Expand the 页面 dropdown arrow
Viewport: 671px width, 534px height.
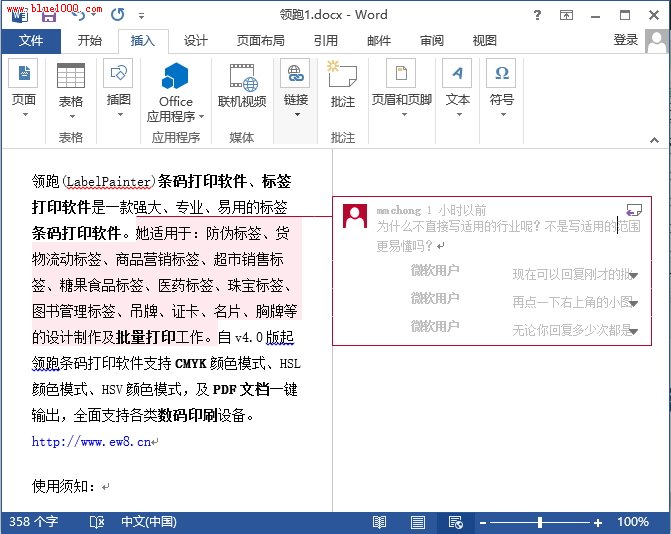click(25, 115)
